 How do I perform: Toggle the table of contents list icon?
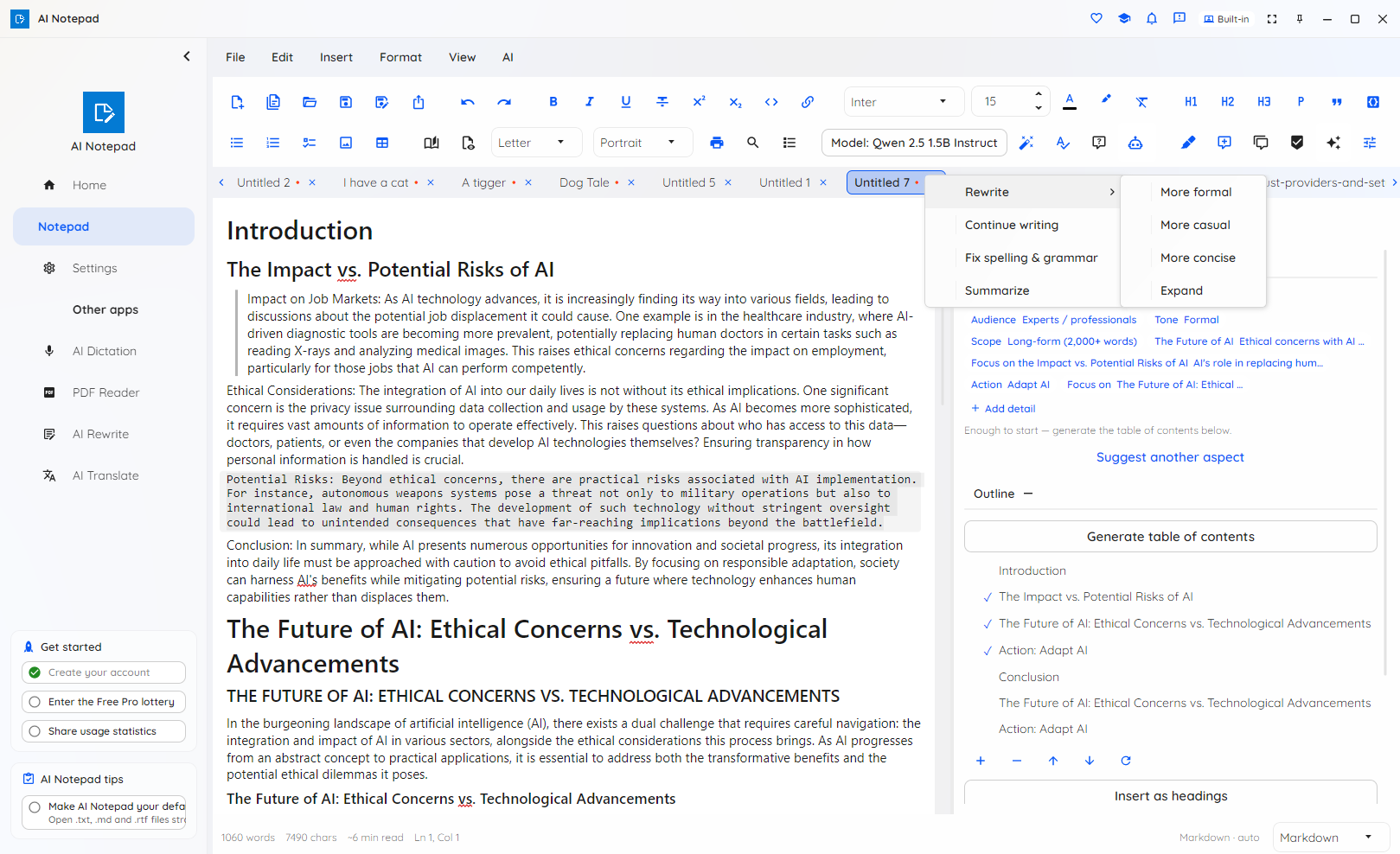point(789,143)
